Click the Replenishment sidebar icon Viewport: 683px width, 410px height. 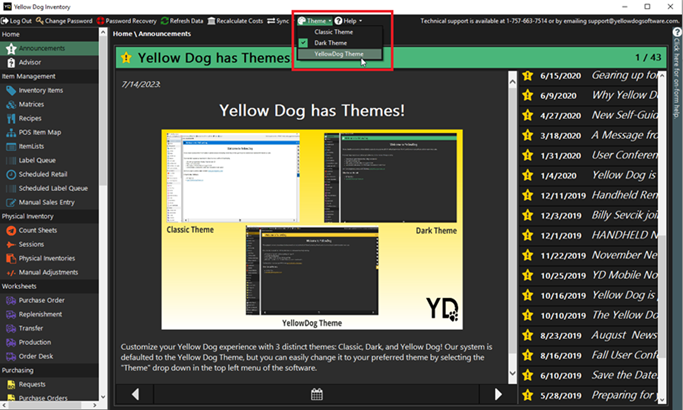11,314
